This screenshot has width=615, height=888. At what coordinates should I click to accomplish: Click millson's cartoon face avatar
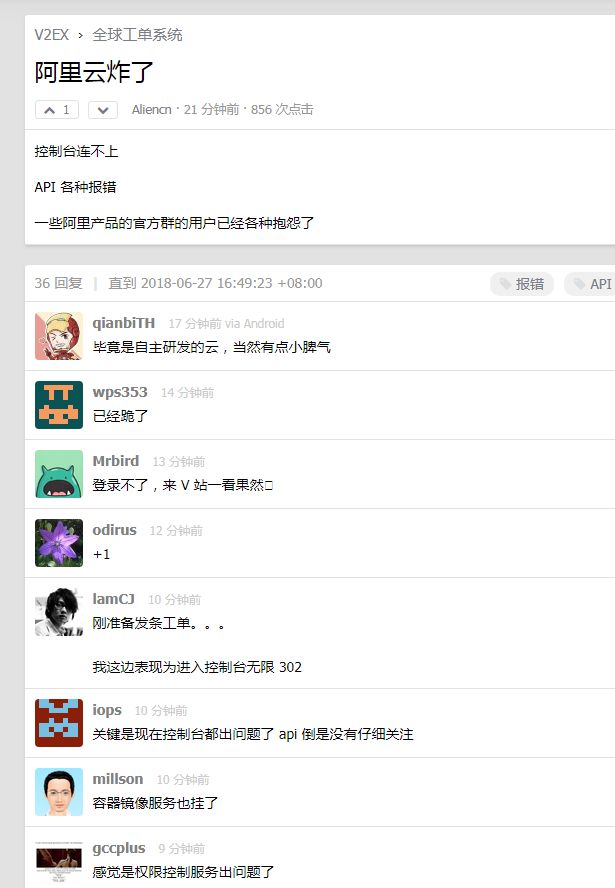coord(59,792)
